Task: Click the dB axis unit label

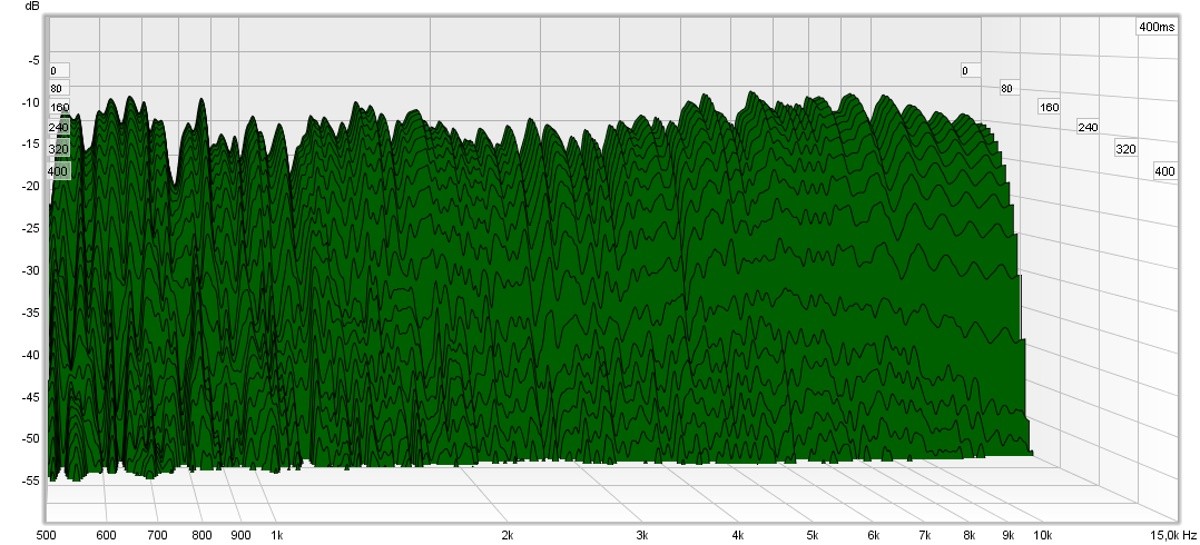Action: [34, 6]
